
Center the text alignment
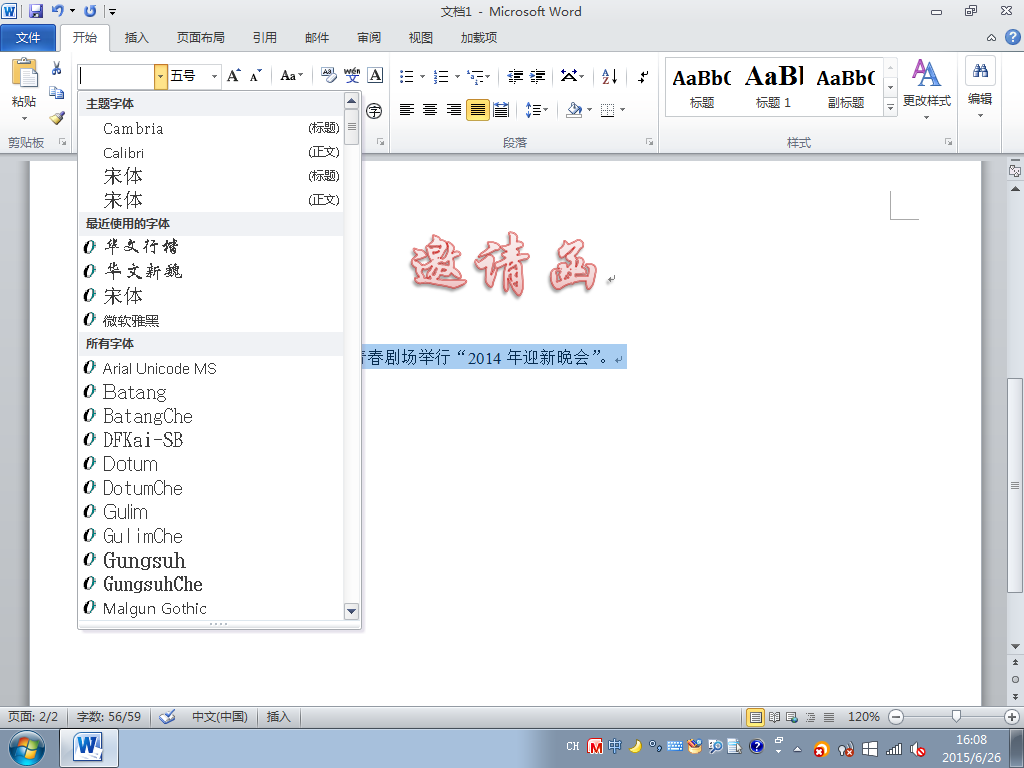pos(430,110)
